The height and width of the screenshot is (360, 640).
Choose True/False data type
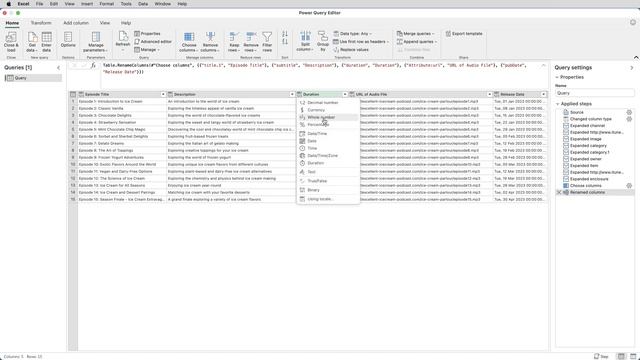coord(328,181)
